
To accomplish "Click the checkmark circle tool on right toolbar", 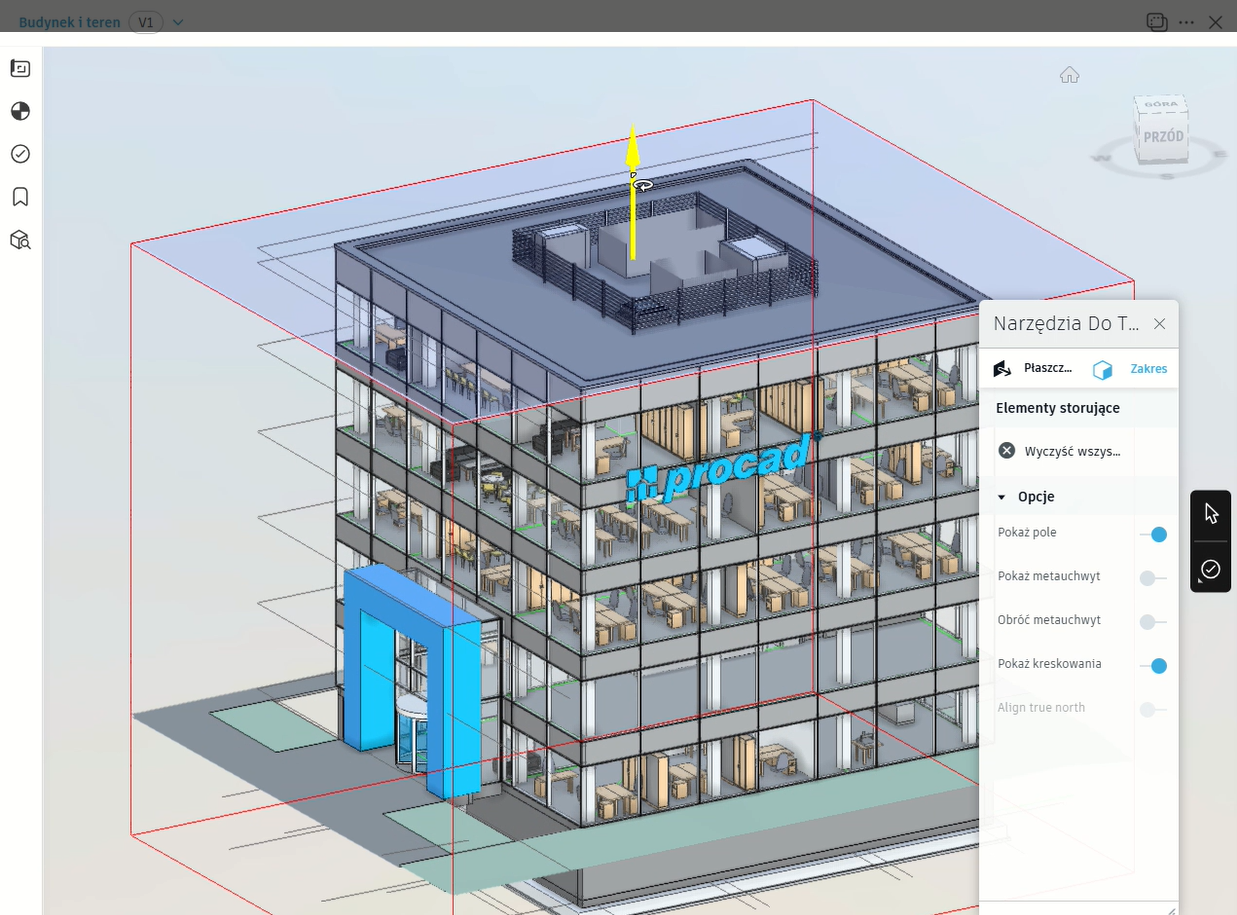I will 1210,569.
